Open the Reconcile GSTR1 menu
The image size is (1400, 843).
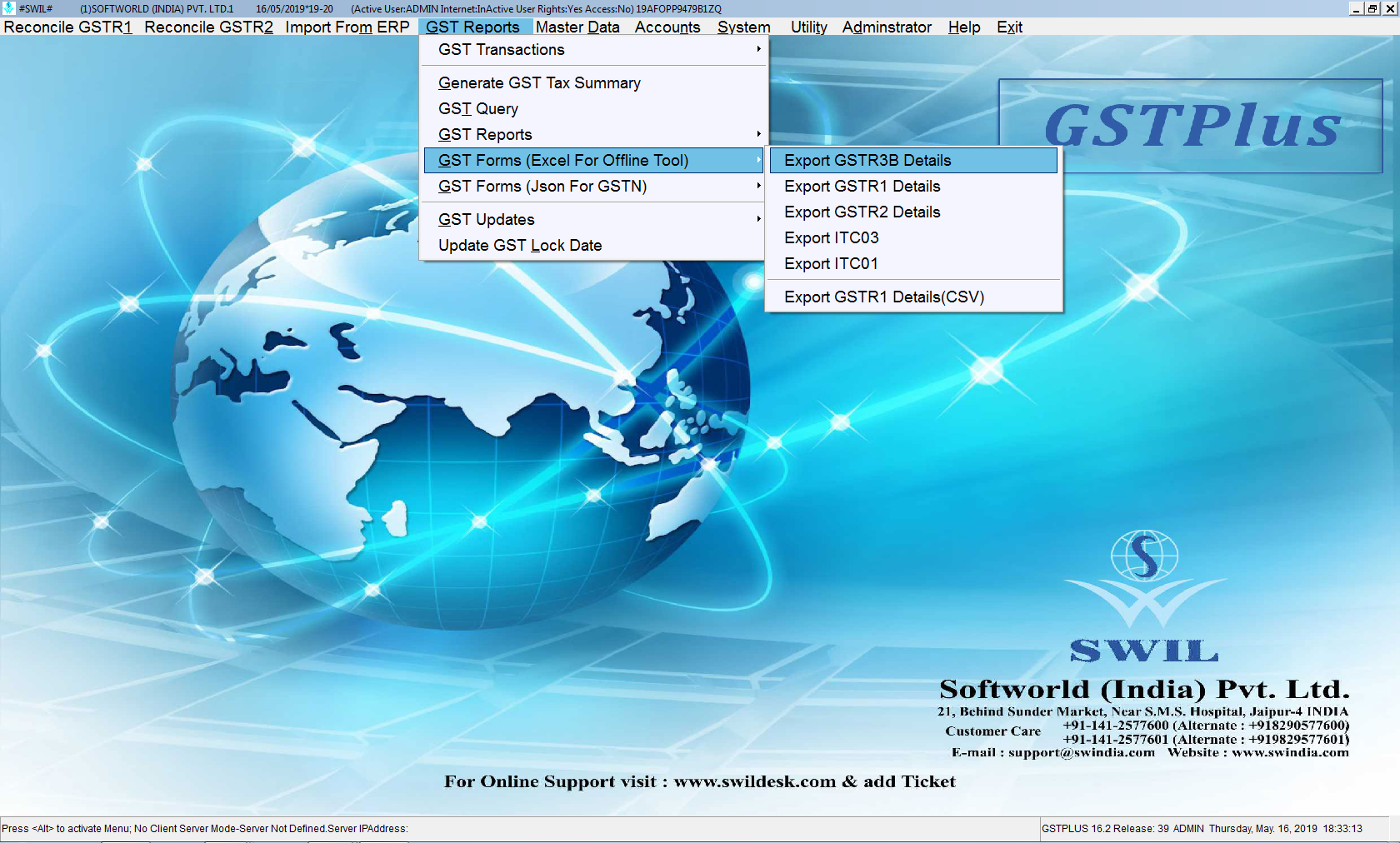(67, 27)
